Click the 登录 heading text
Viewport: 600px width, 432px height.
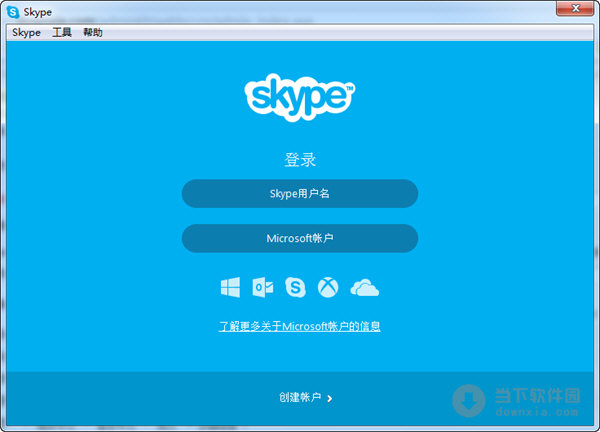(300, 160)
